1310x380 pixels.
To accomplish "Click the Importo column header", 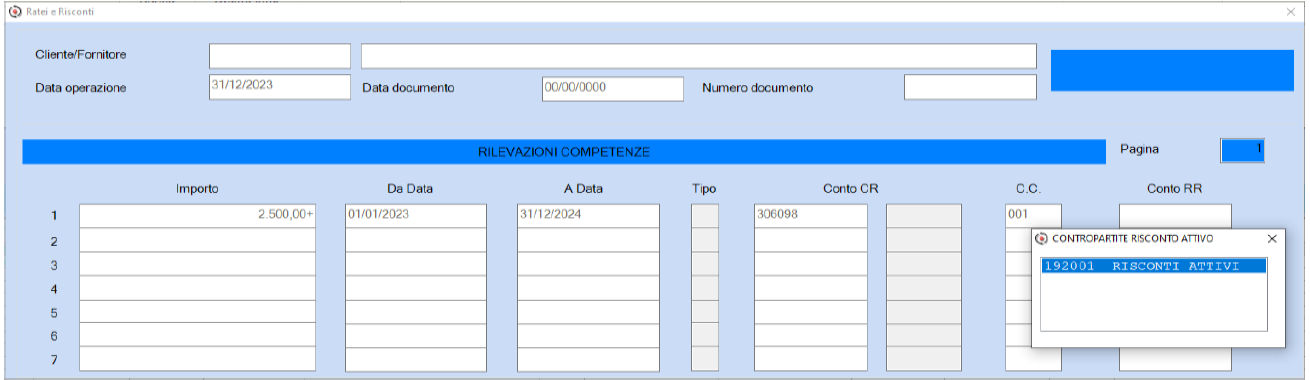I will point(197,188).
